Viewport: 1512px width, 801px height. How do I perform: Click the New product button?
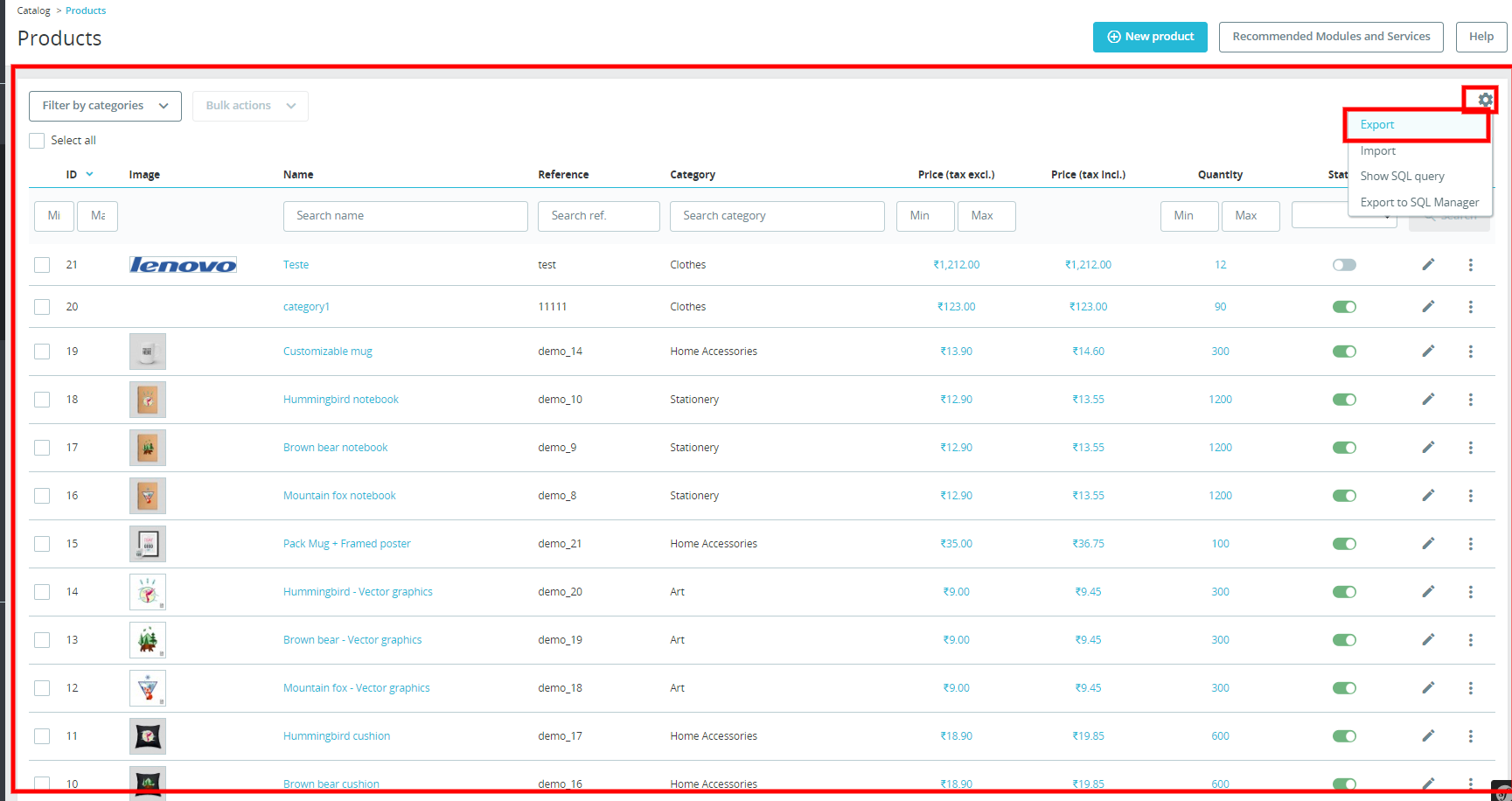[x=1150, y=37]
